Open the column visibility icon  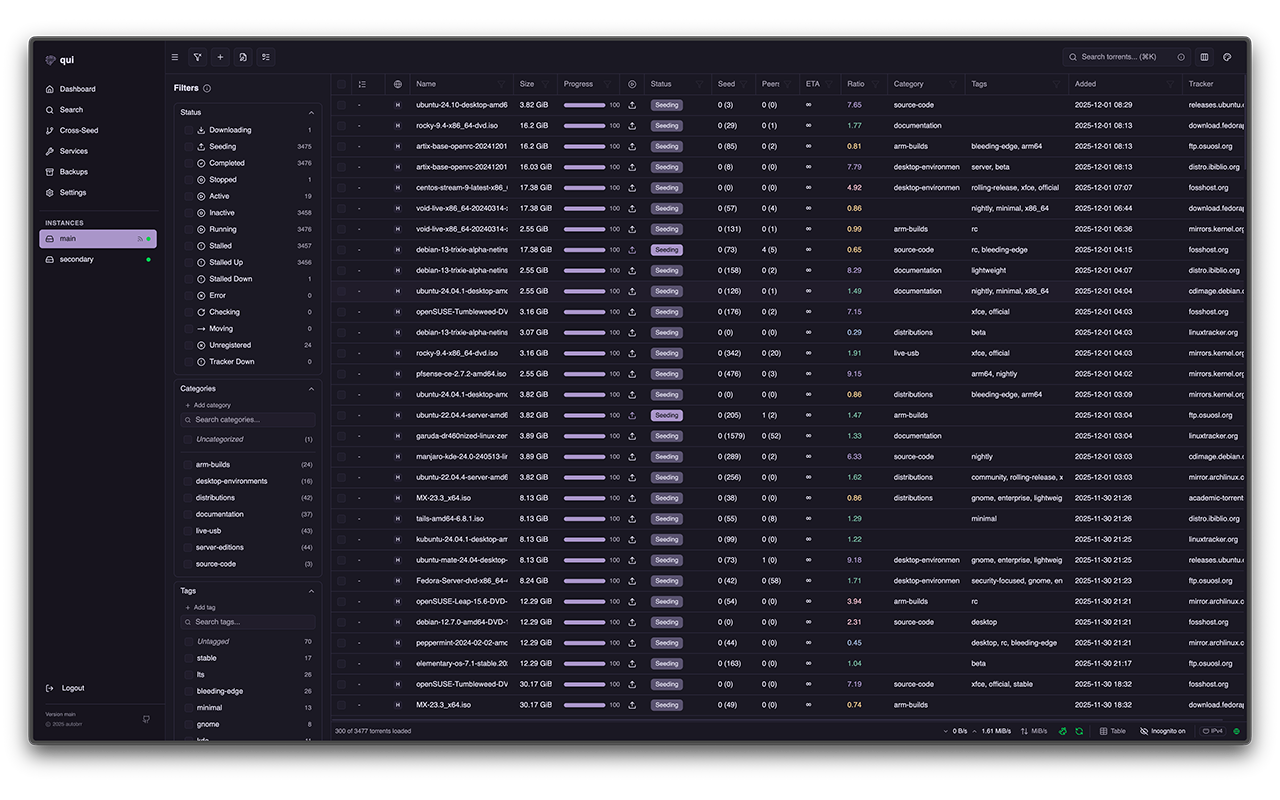(1204, 57)
